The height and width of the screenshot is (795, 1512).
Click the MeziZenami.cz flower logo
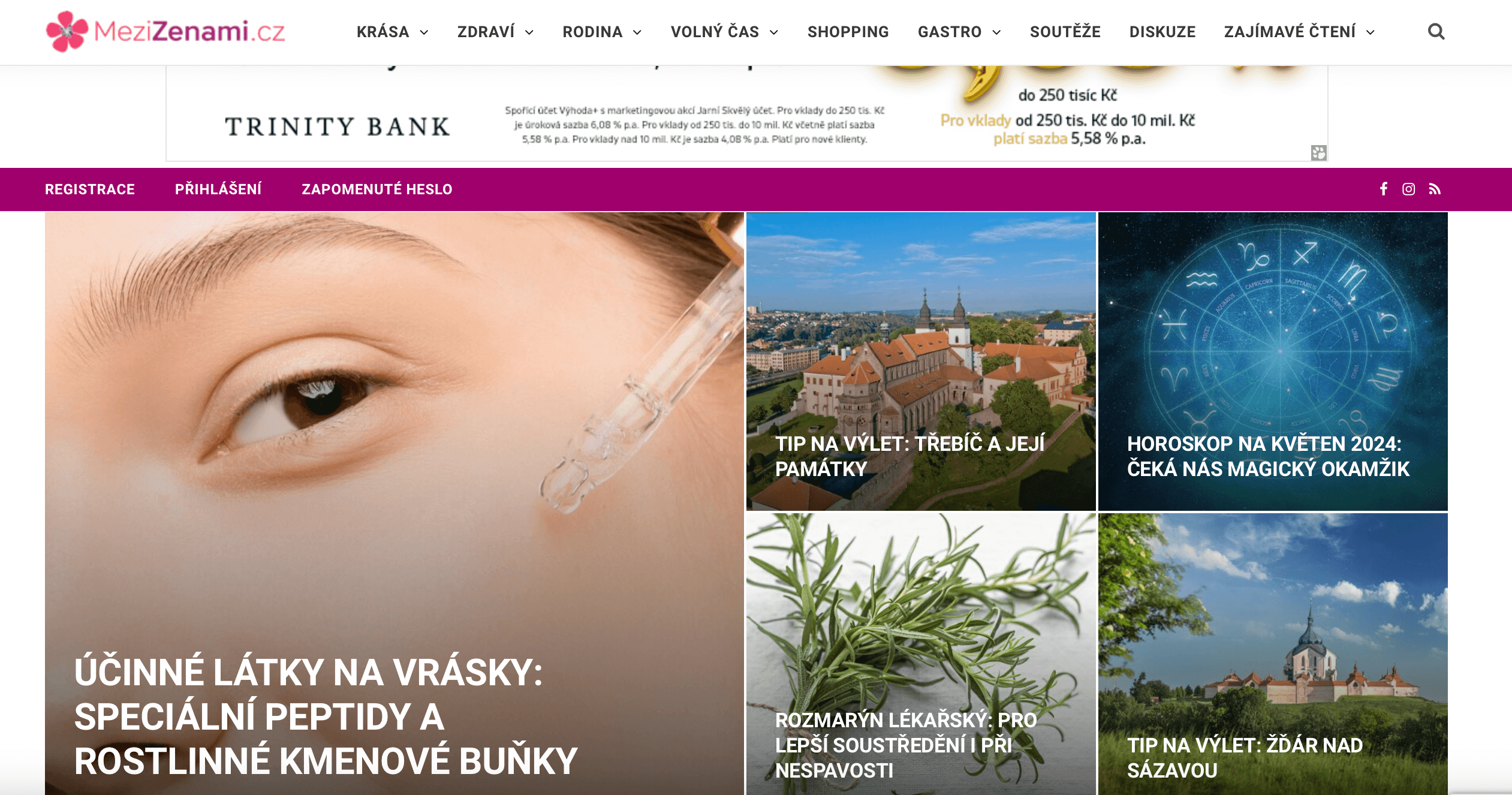(x=67, y=31)
